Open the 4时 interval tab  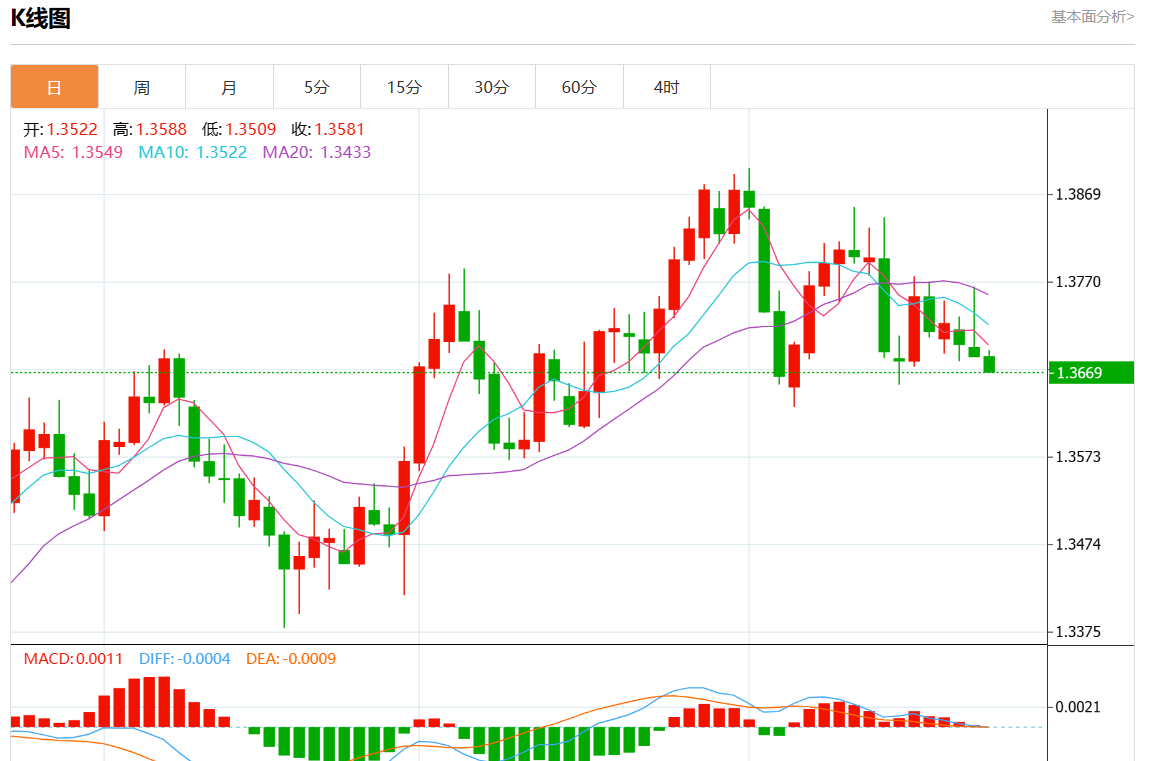(x=666, y=87)
